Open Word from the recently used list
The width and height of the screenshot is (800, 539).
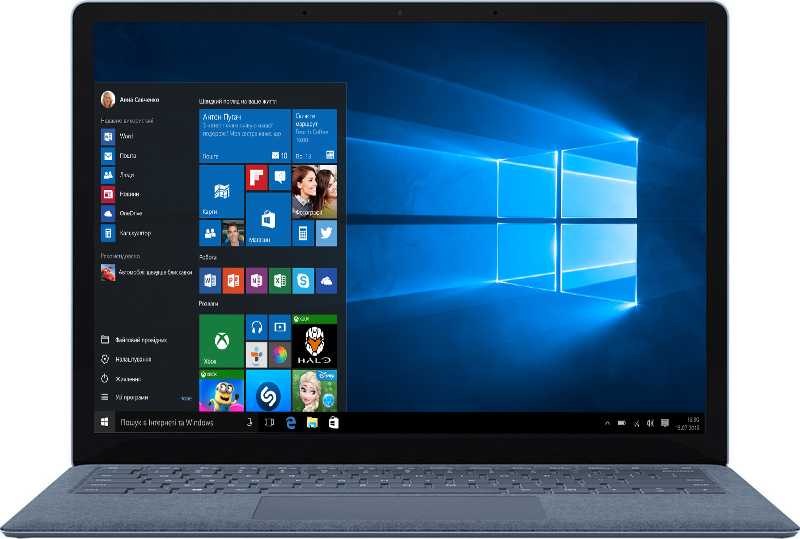tap(118, 136)
